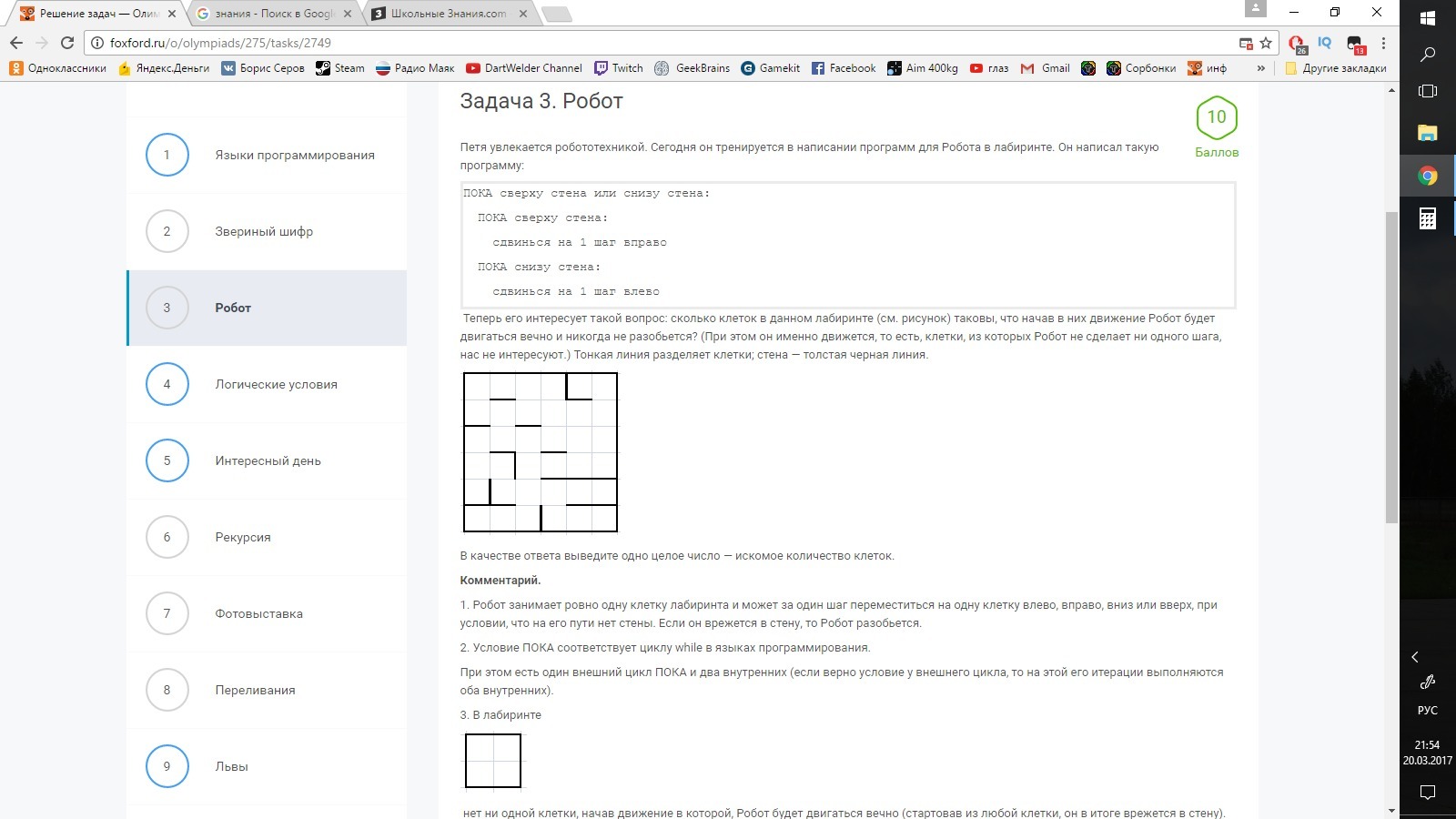This screenshot has height=819, width=1456.
Task: Open the Одноклассники bookmark
Action: (57, 68)
